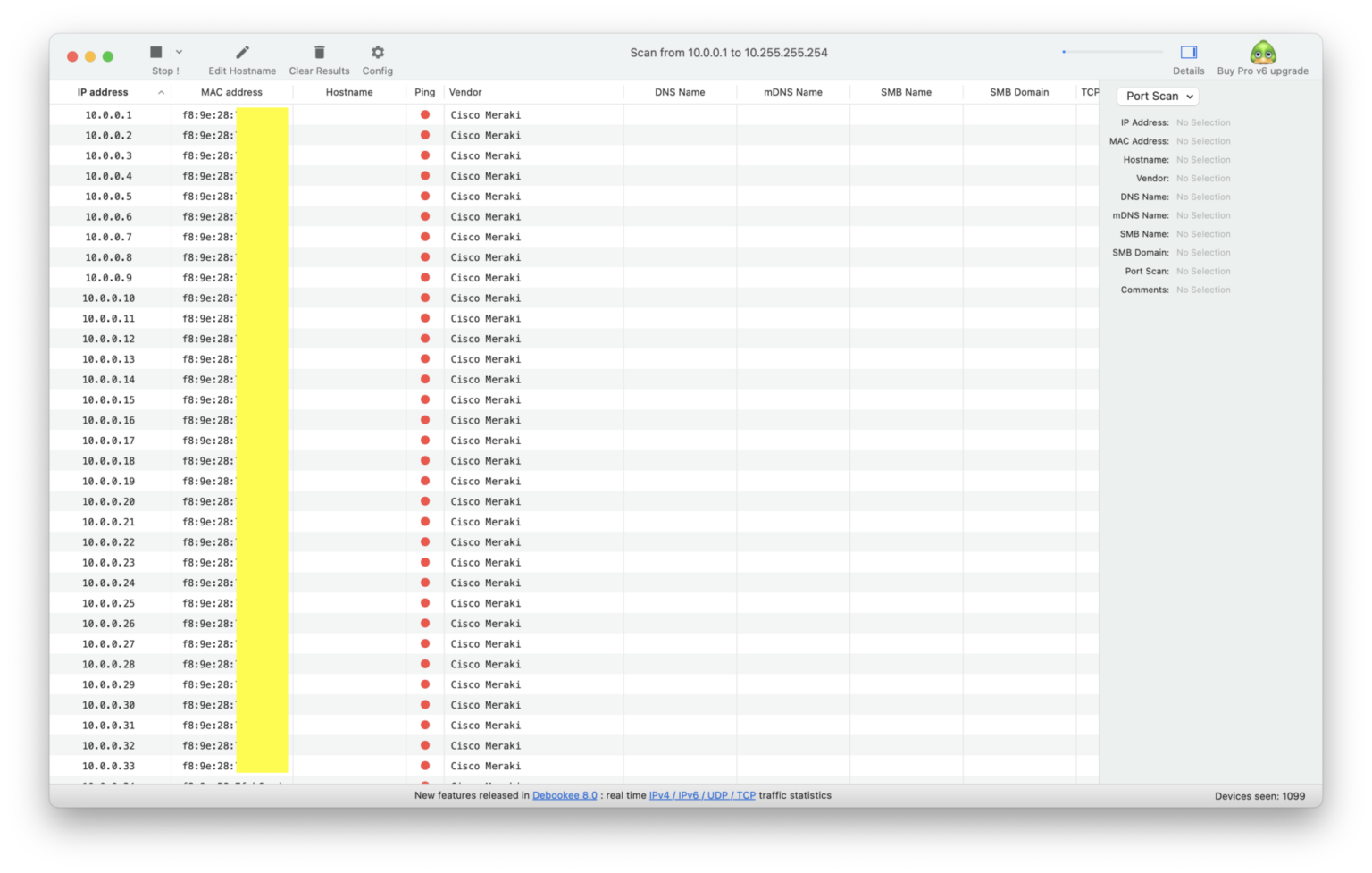This screenshot has width=1372, height=873.
Task: Click the Edit Hostname pencil icon
Action: (242, 53)
